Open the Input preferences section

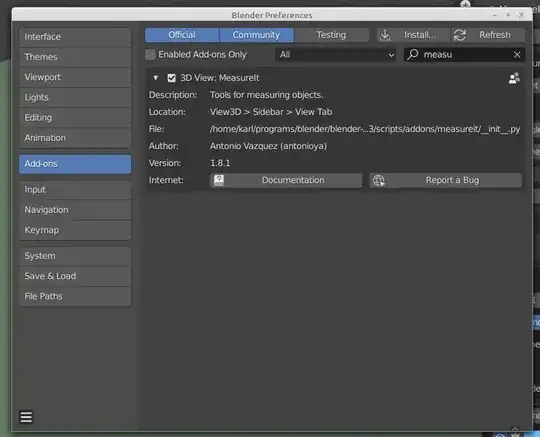pos(75,190)
